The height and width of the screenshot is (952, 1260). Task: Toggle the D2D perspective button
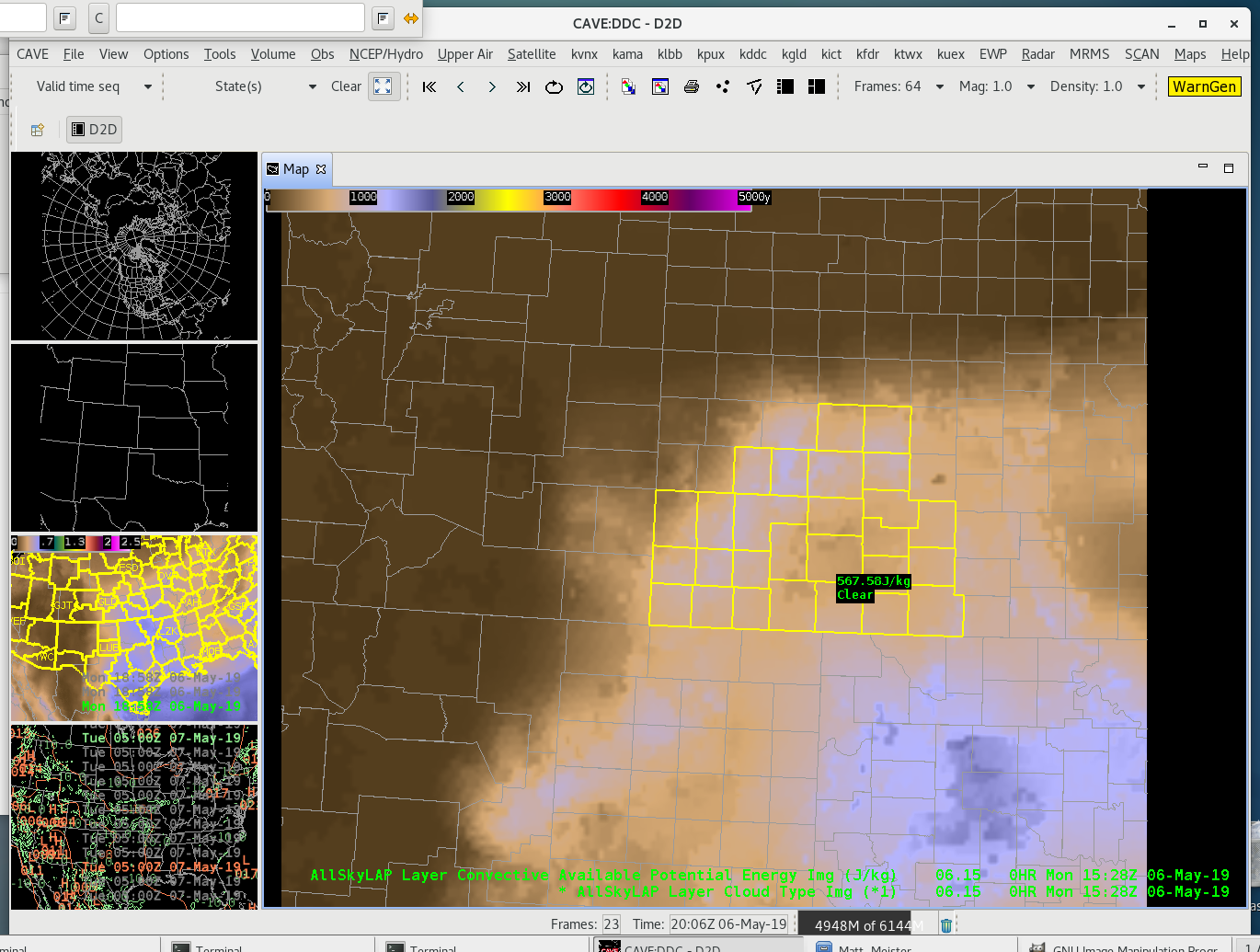[x=95, y=130]
